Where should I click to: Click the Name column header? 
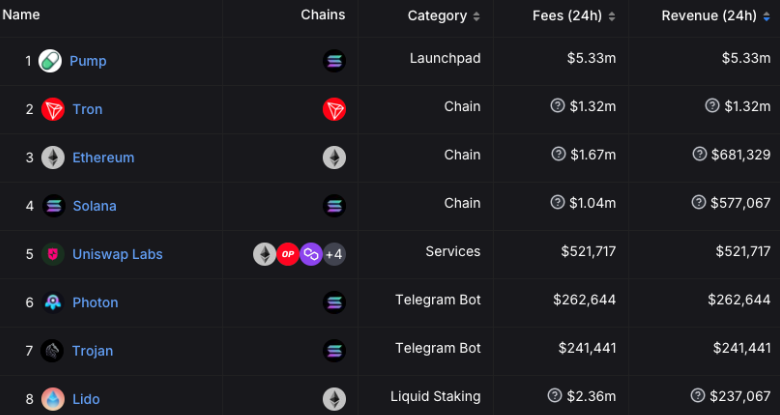[21, 15]
